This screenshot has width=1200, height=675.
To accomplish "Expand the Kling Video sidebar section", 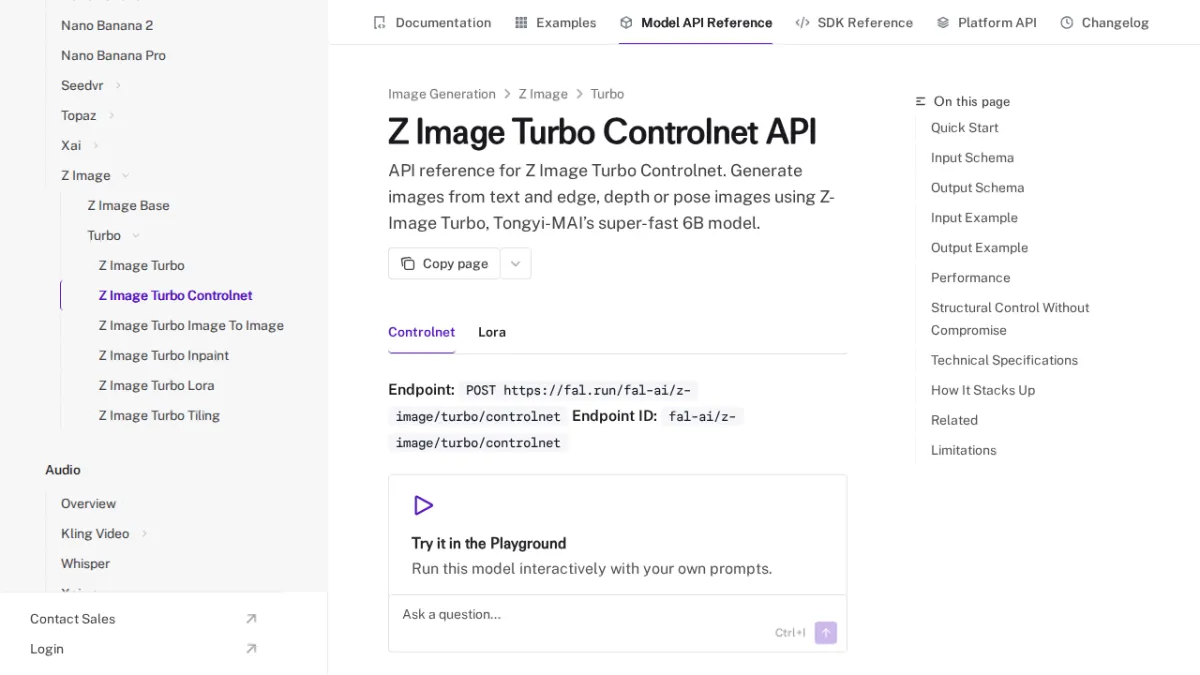I will coord(144,534).
